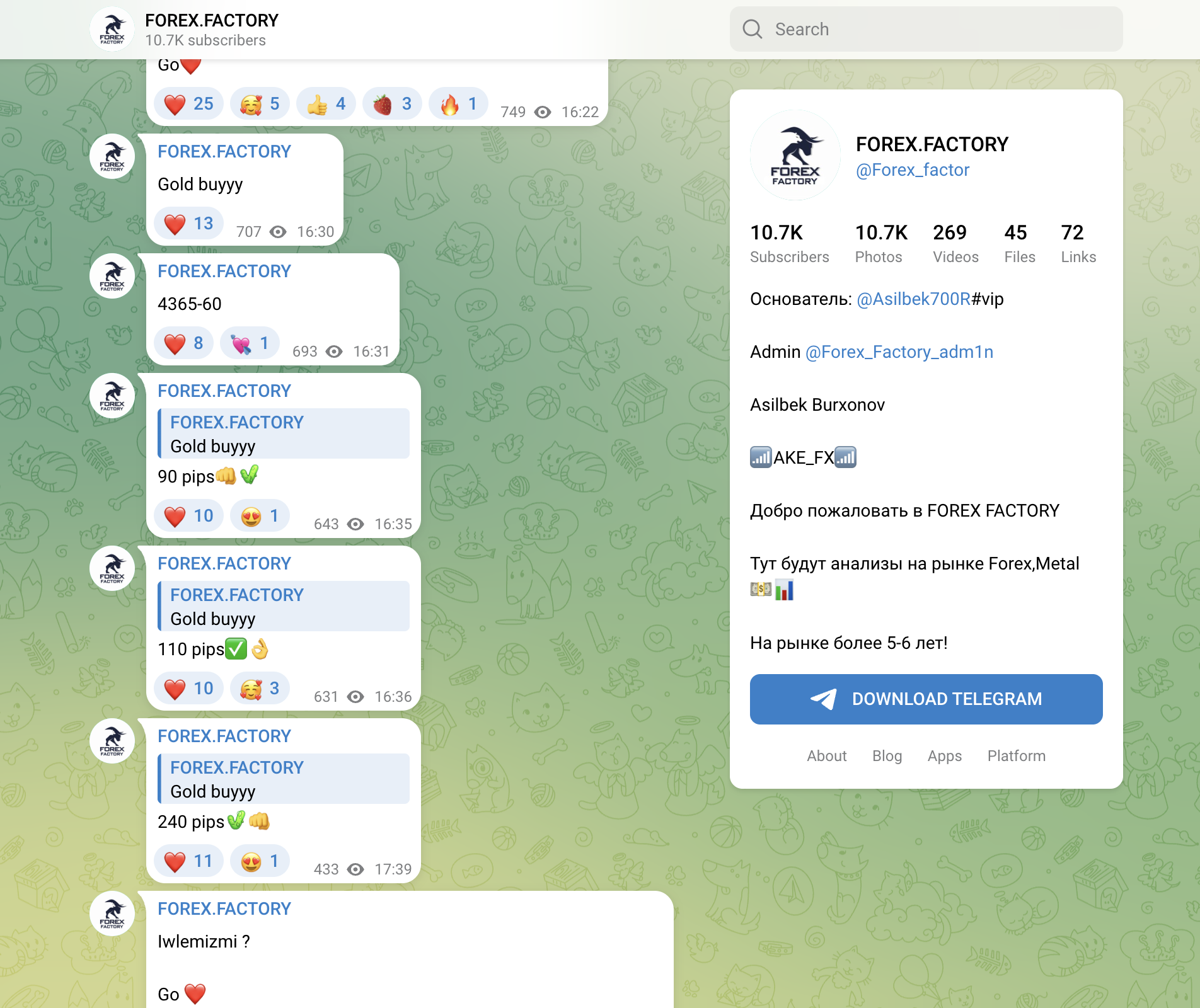Click avatar beside the 4365-60 message
This screenshot has height=1008, width=1200.
click(112, 276)
